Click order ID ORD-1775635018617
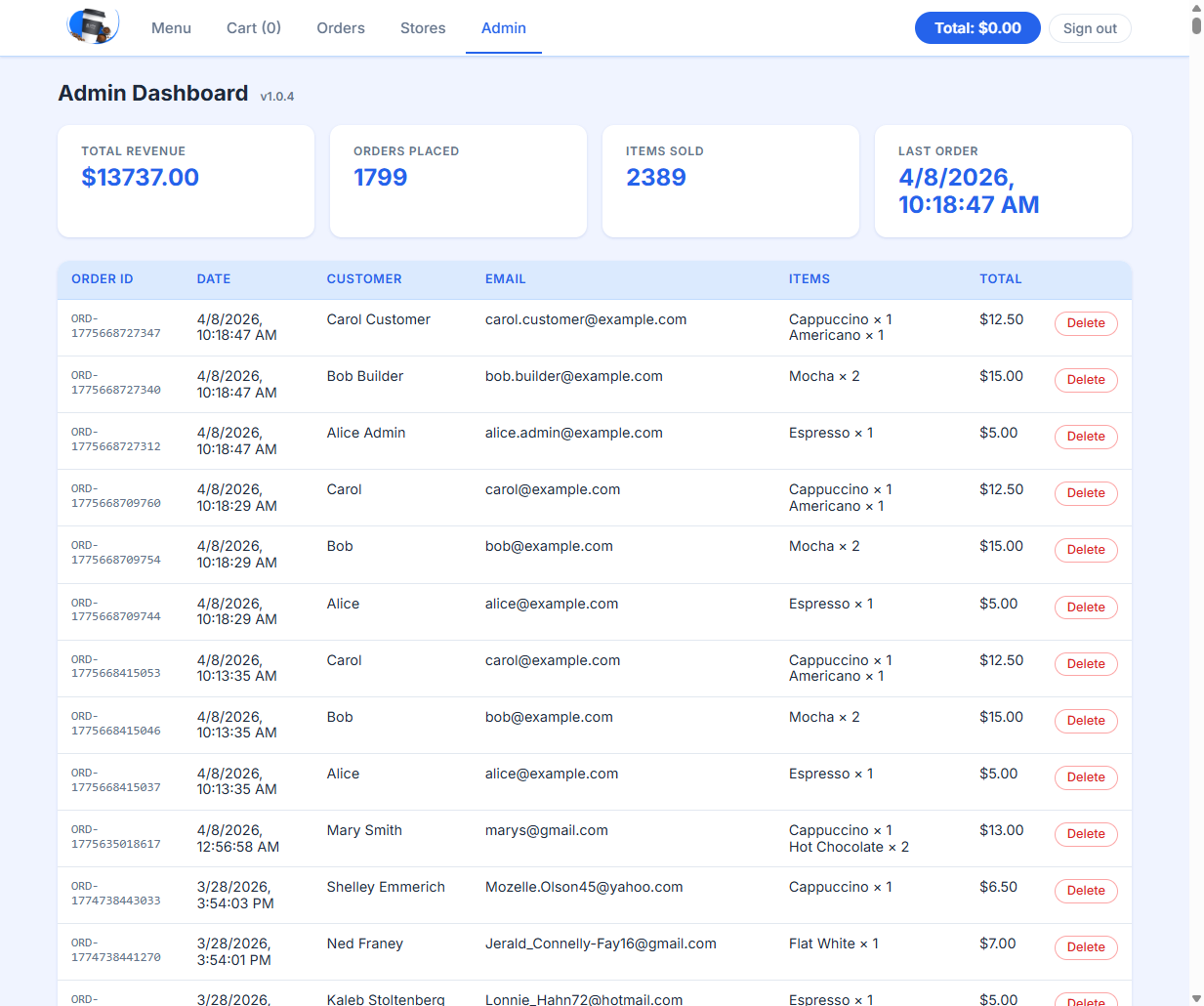Screen dimensions: 1204x1006 click(x=116, y=837)
